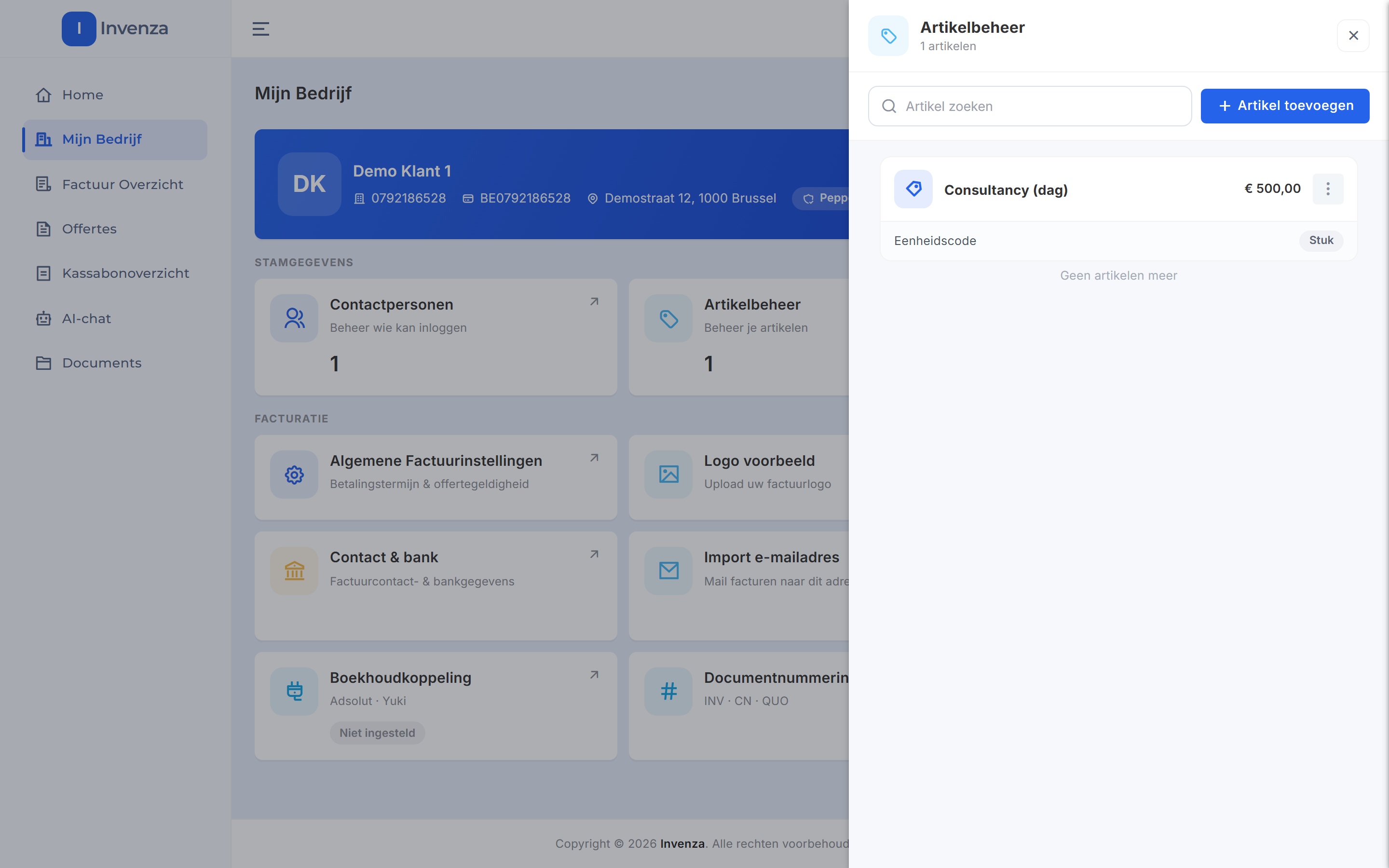Click the Consultancy (dag) tag icon
This screenshot has width=1389, height=868.
[913, 189]
